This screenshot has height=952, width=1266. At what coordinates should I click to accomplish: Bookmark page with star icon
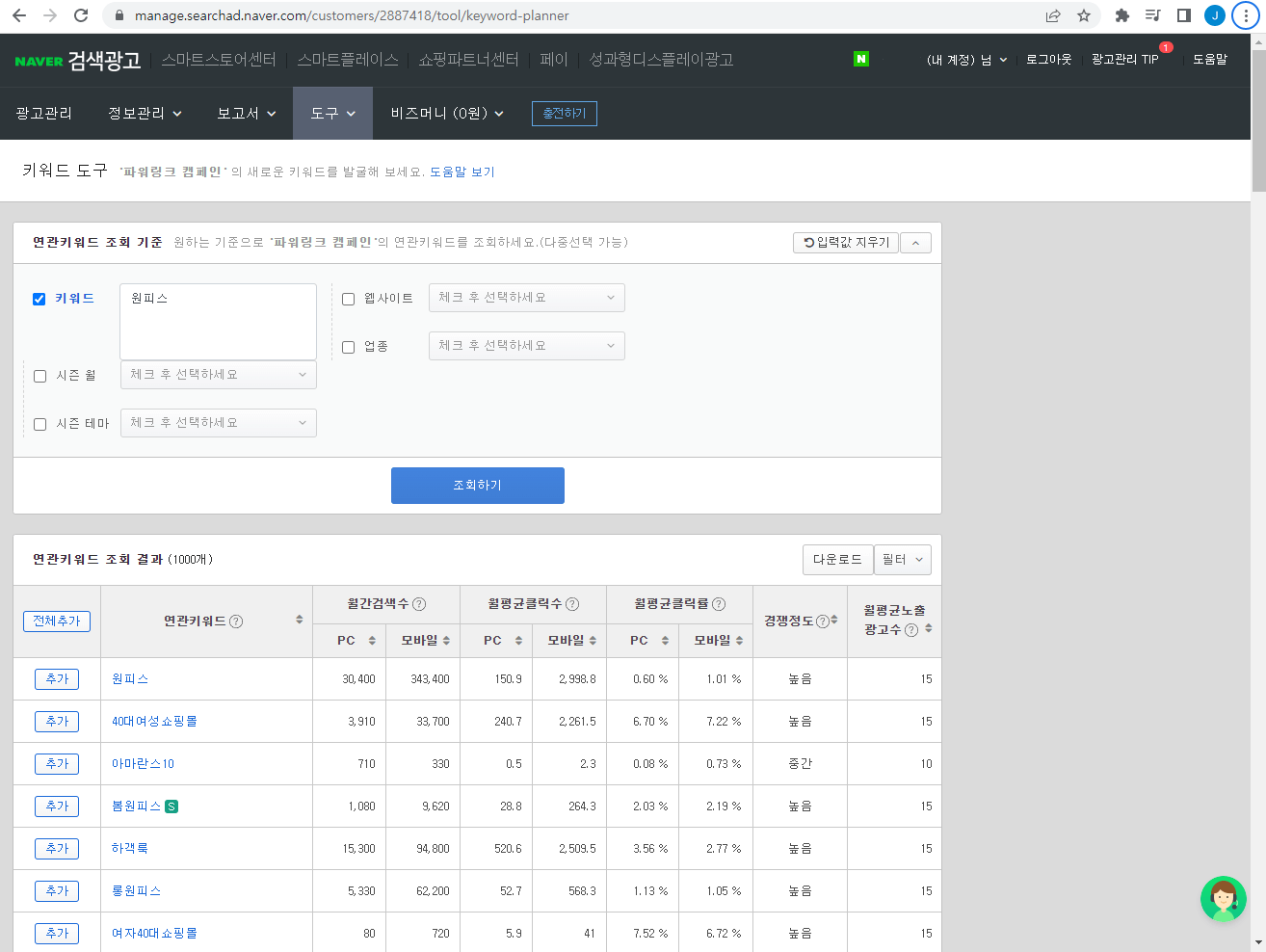(1084, 15)
